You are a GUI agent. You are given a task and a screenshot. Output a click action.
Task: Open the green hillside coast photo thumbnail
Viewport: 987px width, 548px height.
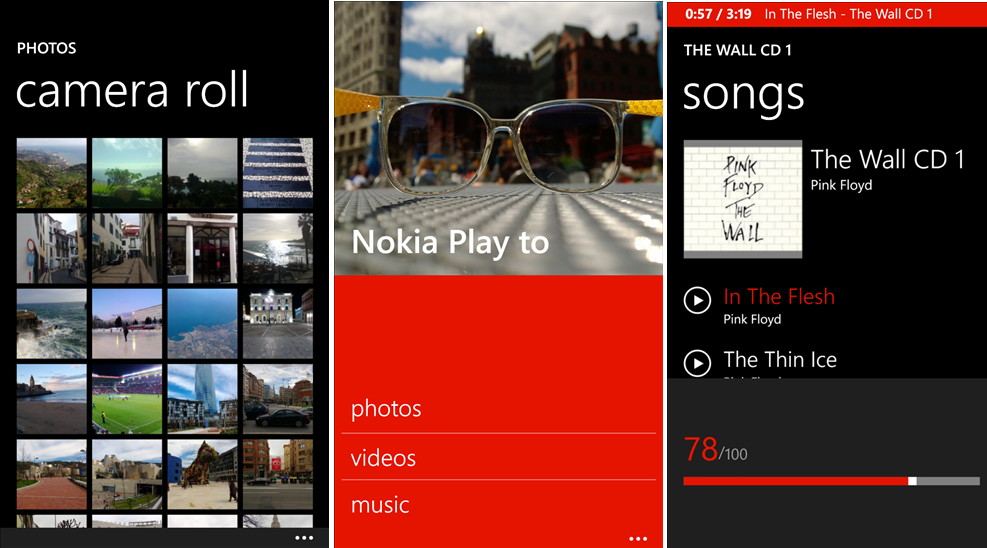click(52, 173)
